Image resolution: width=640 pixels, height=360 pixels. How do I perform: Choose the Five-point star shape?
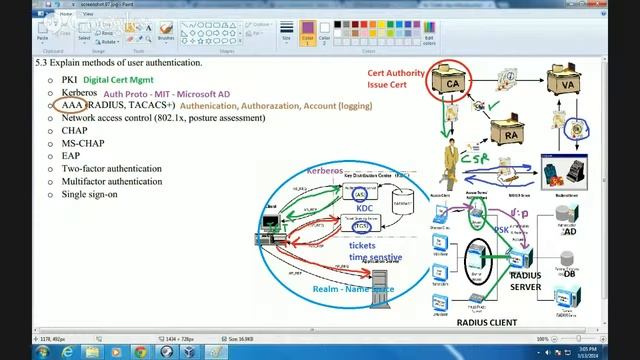pyautogui.click(x=200, y=41)
